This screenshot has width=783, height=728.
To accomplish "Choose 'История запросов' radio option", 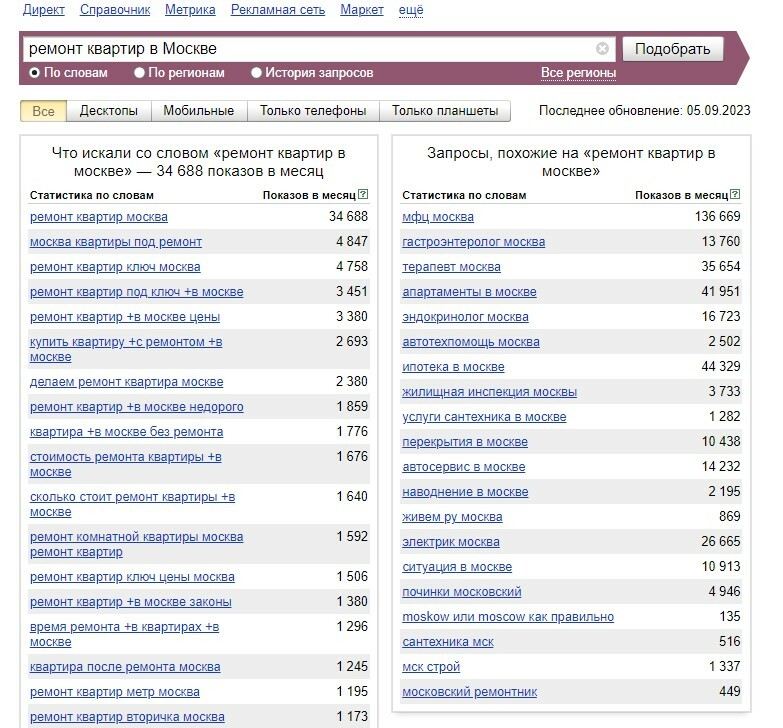I will point(257,73).
